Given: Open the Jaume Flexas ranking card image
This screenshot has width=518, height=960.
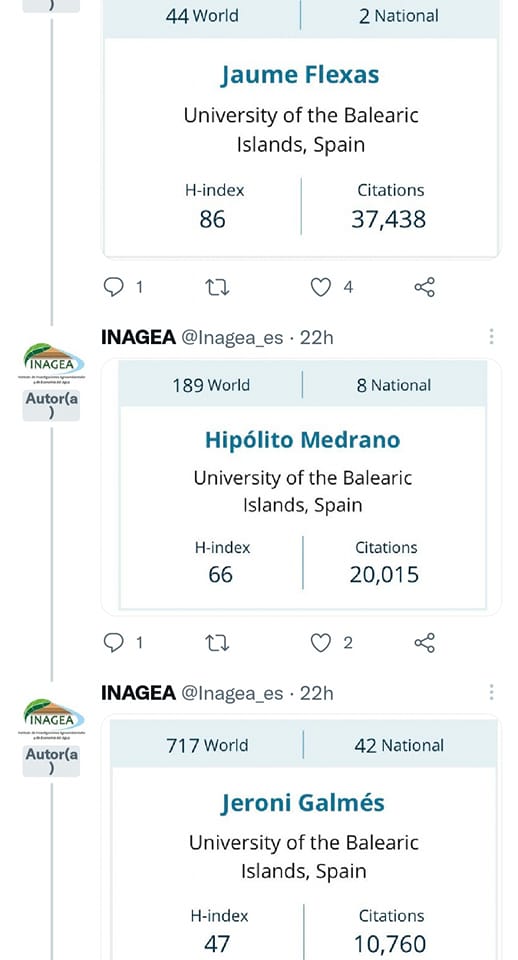Looking at the screenshot, I should pyautogui.click(x=301, y=129).
